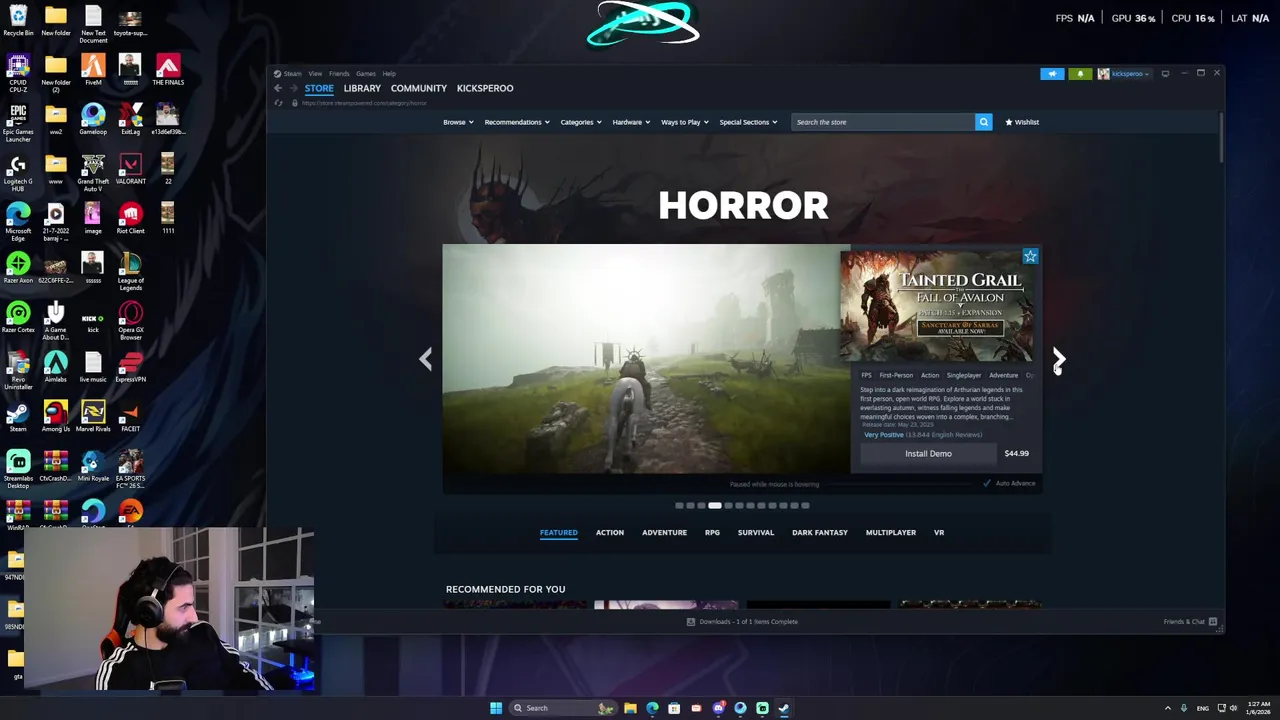The width and height of the screenshot is (1280, 720).
Task: Select the FACEIT desktop icon
Action: tap(130, 418)
